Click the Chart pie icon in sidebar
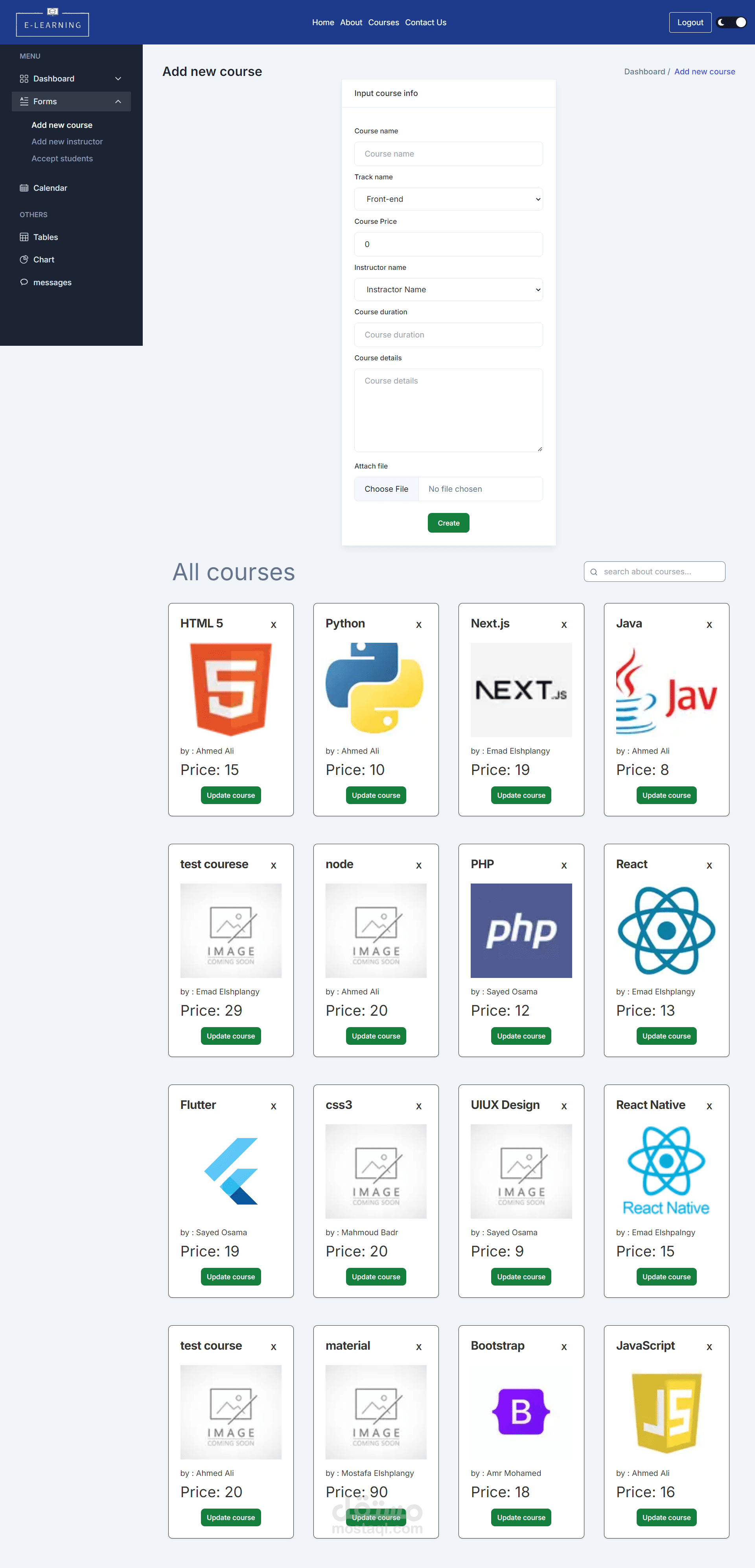The height and width of the screenshot is (1568, 755). tap(24, 260)
